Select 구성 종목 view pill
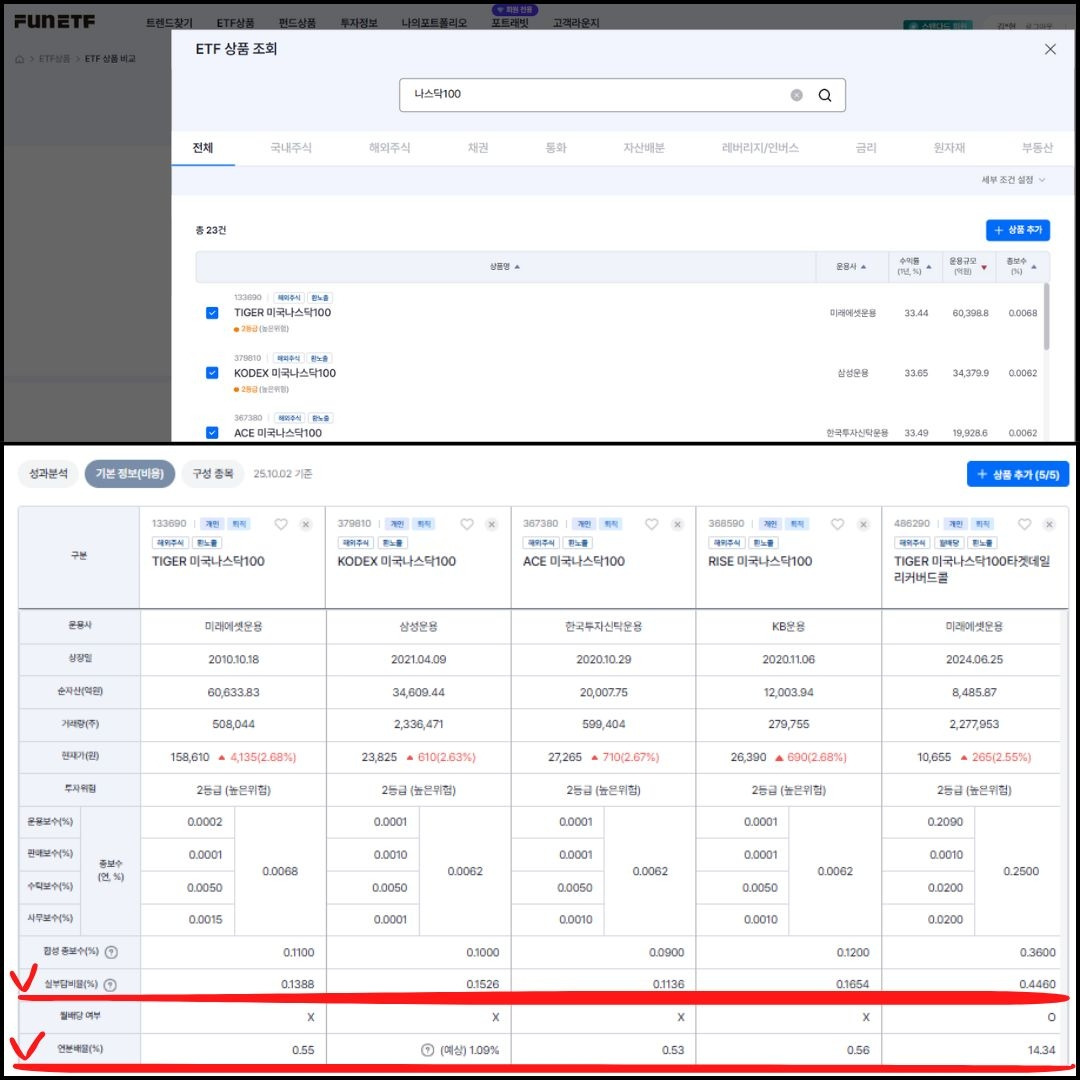Screen dimensions: 1080x1080 (x=213, y=474)
